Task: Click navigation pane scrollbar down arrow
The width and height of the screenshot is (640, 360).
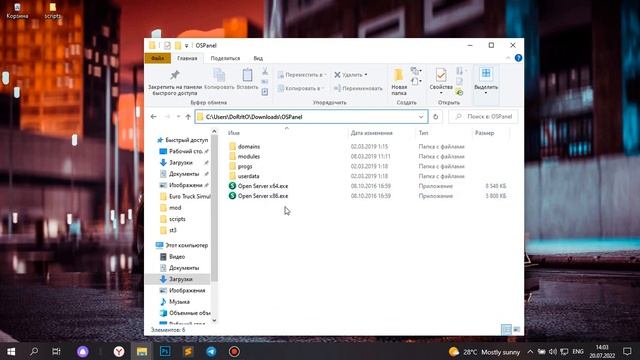Action: (214, 320)
